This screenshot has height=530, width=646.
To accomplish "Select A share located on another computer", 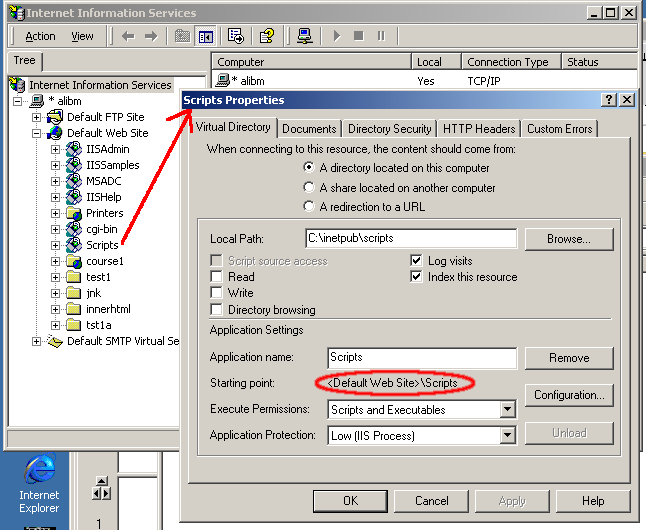I will 309,188.
